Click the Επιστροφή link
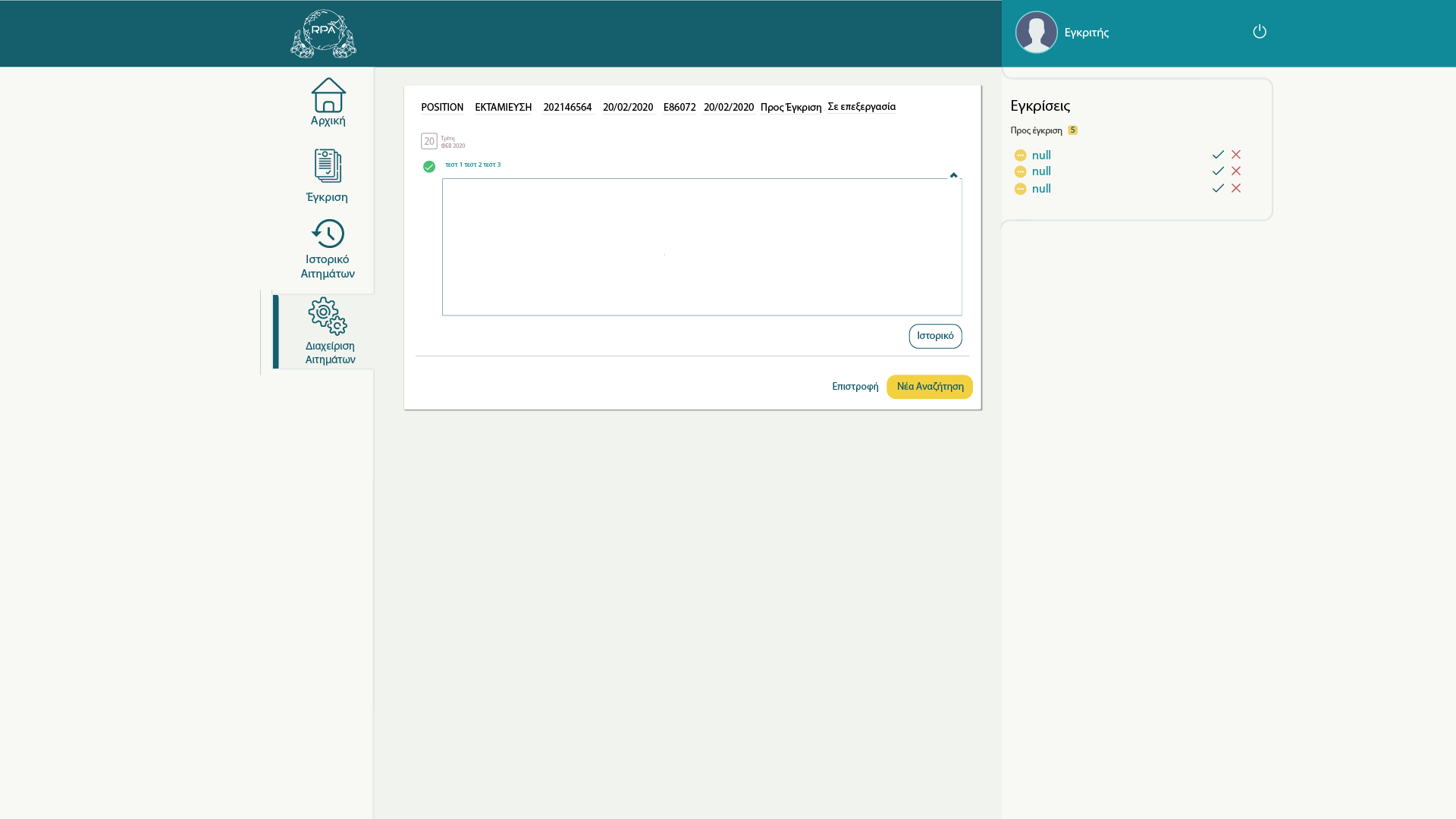This screenshot has height=819, width=1456. click(855, 387)
